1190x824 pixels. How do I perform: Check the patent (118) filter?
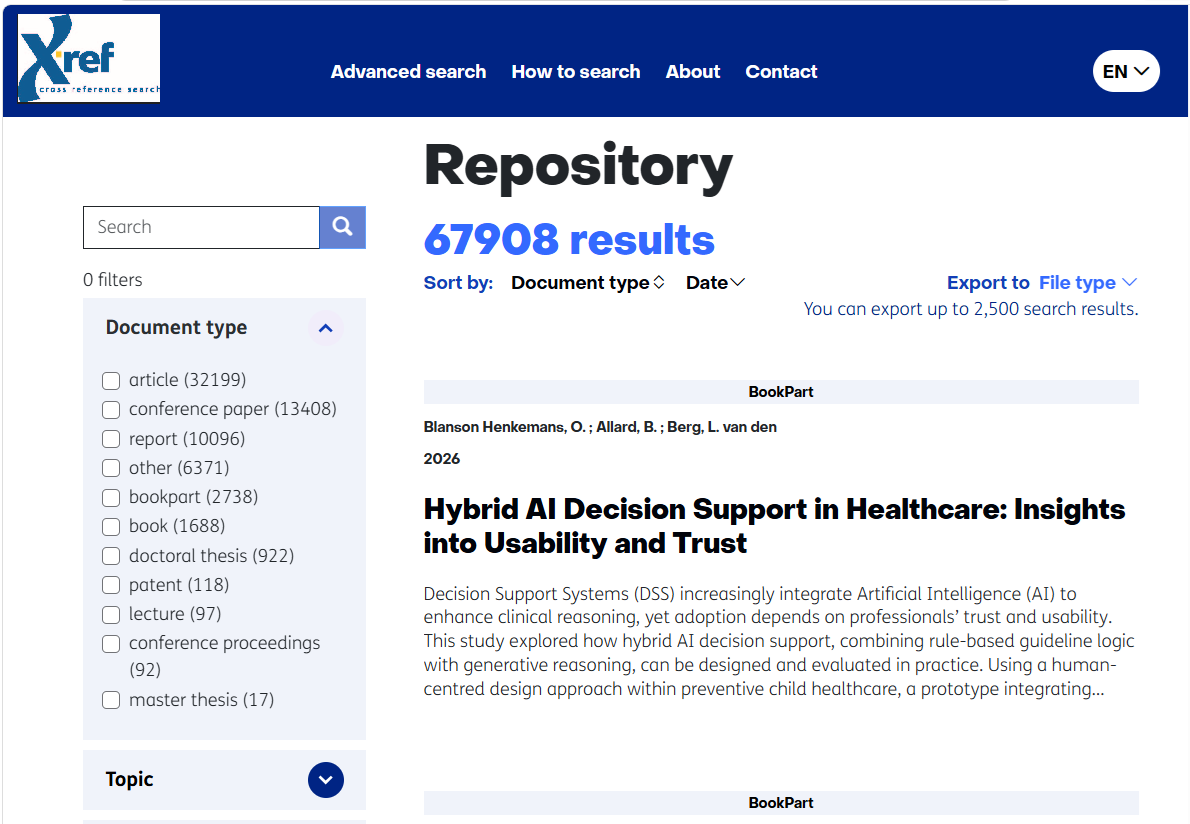pyautogui.click(x=111, y=585)
